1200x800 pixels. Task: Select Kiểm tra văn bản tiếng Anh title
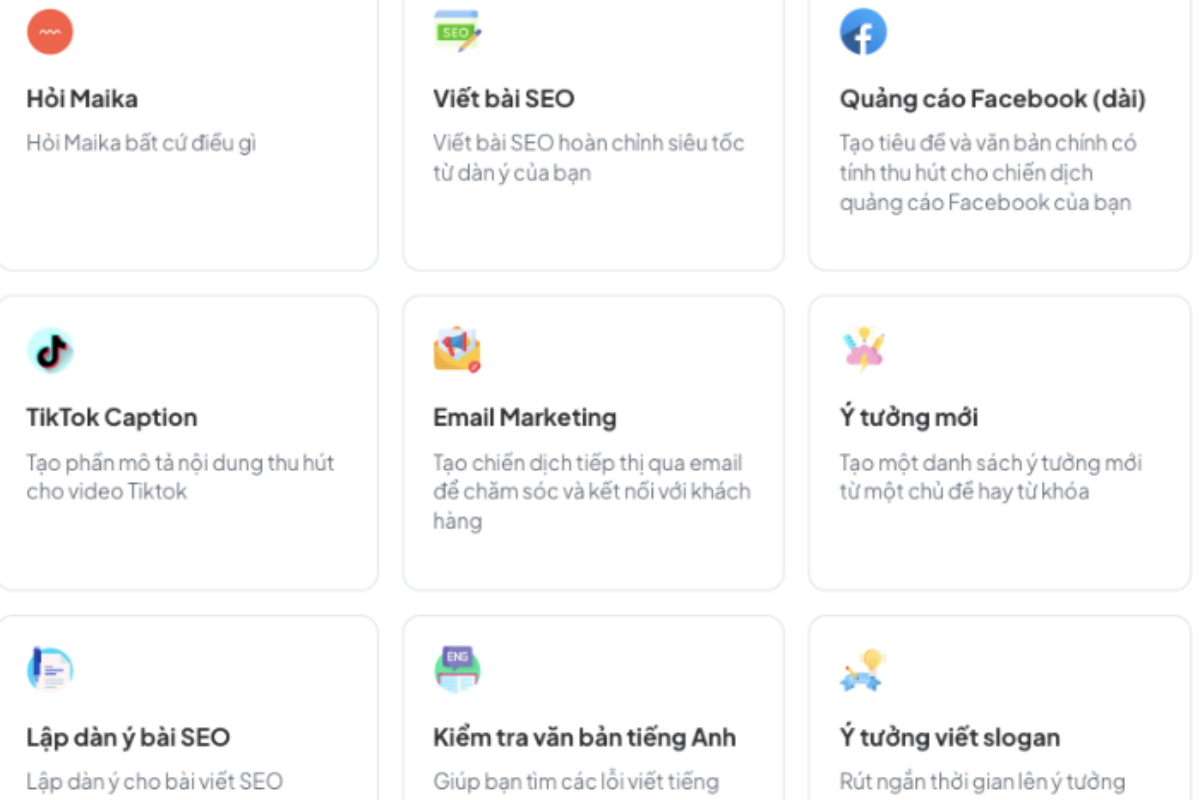click(x=584, y=738)
